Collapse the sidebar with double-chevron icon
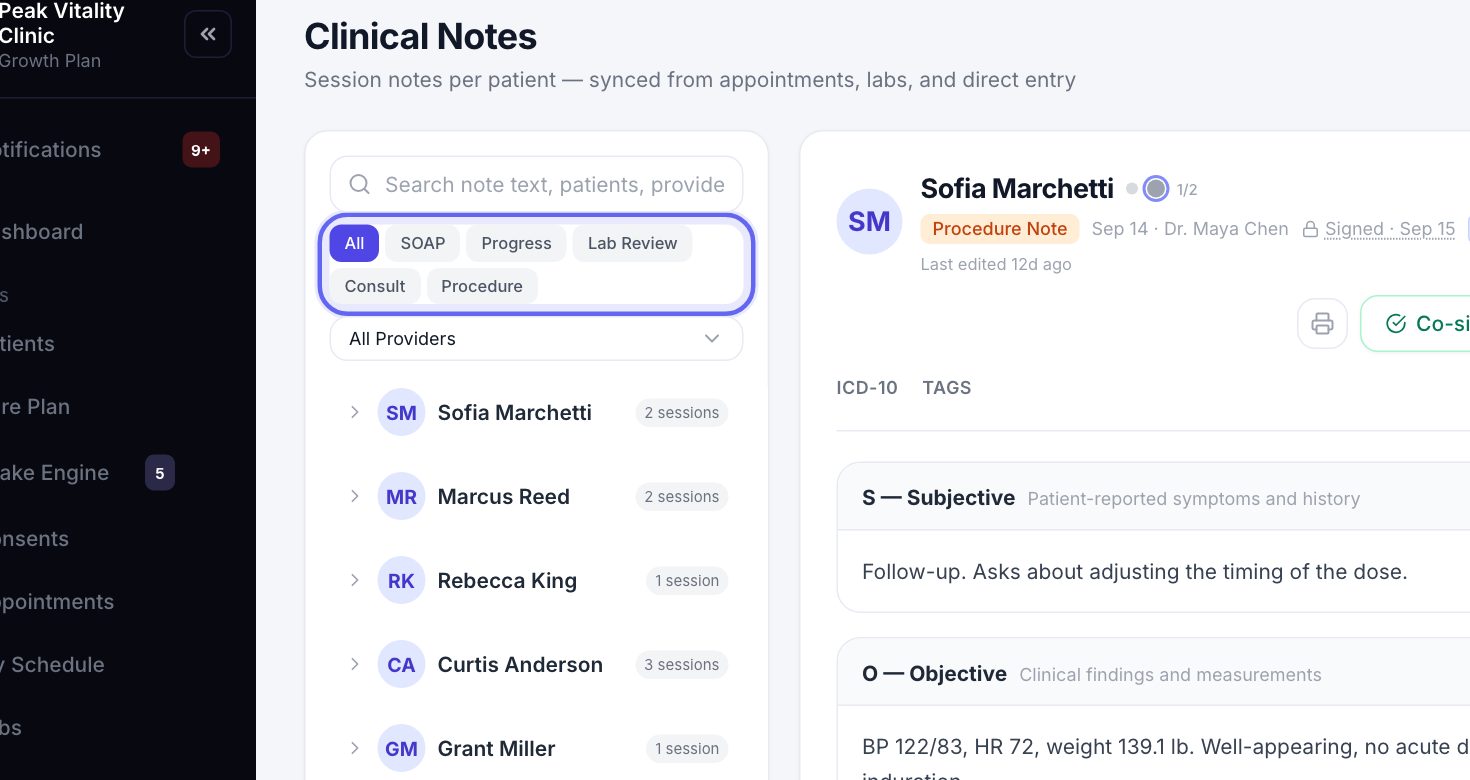The height and width of the screenshot is (780, 1470). tap(208, 35)
